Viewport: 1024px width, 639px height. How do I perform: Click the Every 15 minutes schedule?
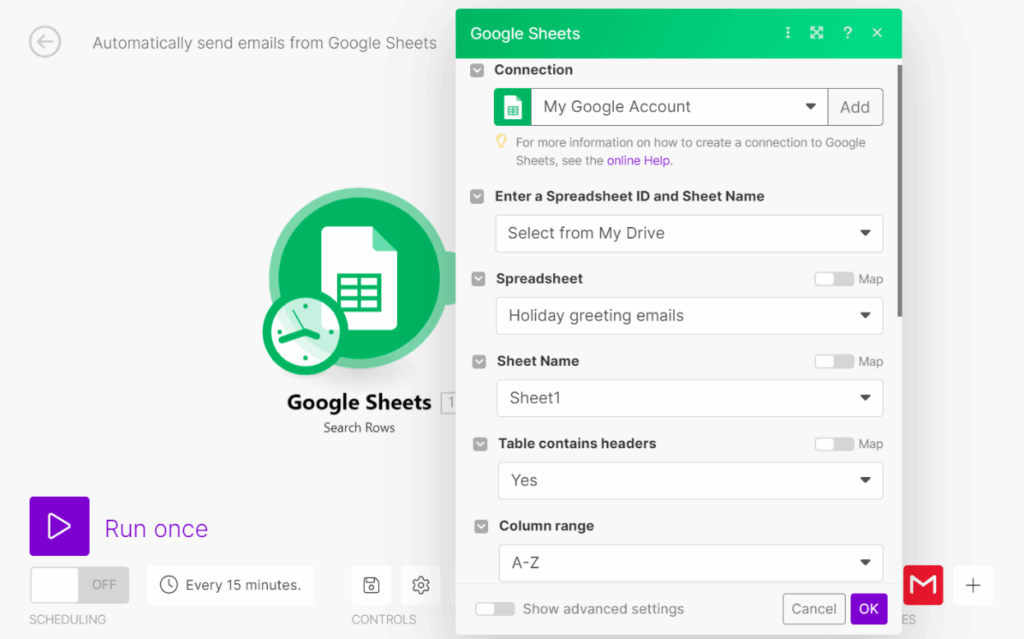(x=230, y=585)
